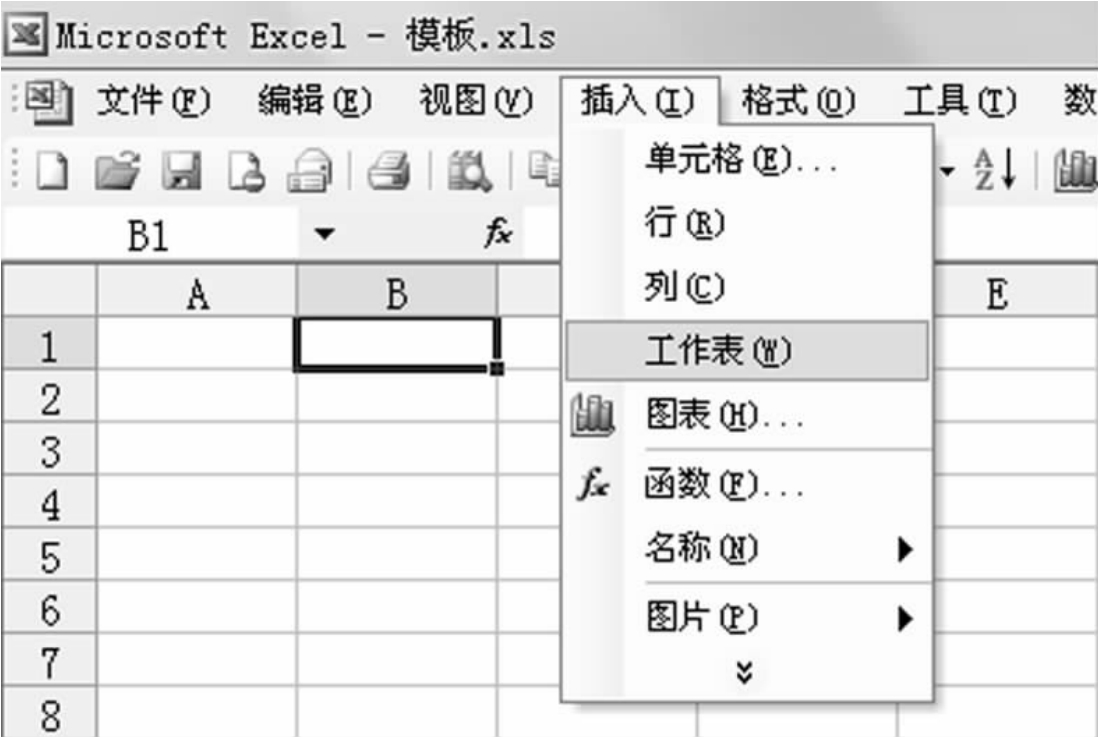Expand the 名称(N) submenu arrow
Image resolution: width=1098 pixels, height=737 pixels.
point(905,549)
